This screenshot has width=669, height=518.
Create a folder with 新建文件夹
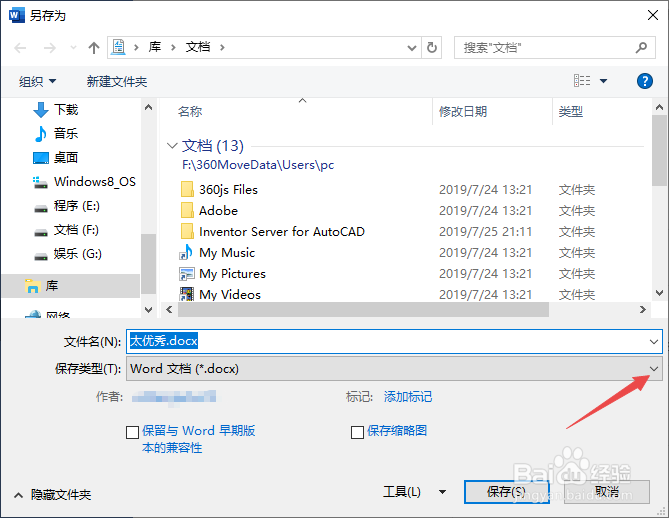click(x=117, y=81)
